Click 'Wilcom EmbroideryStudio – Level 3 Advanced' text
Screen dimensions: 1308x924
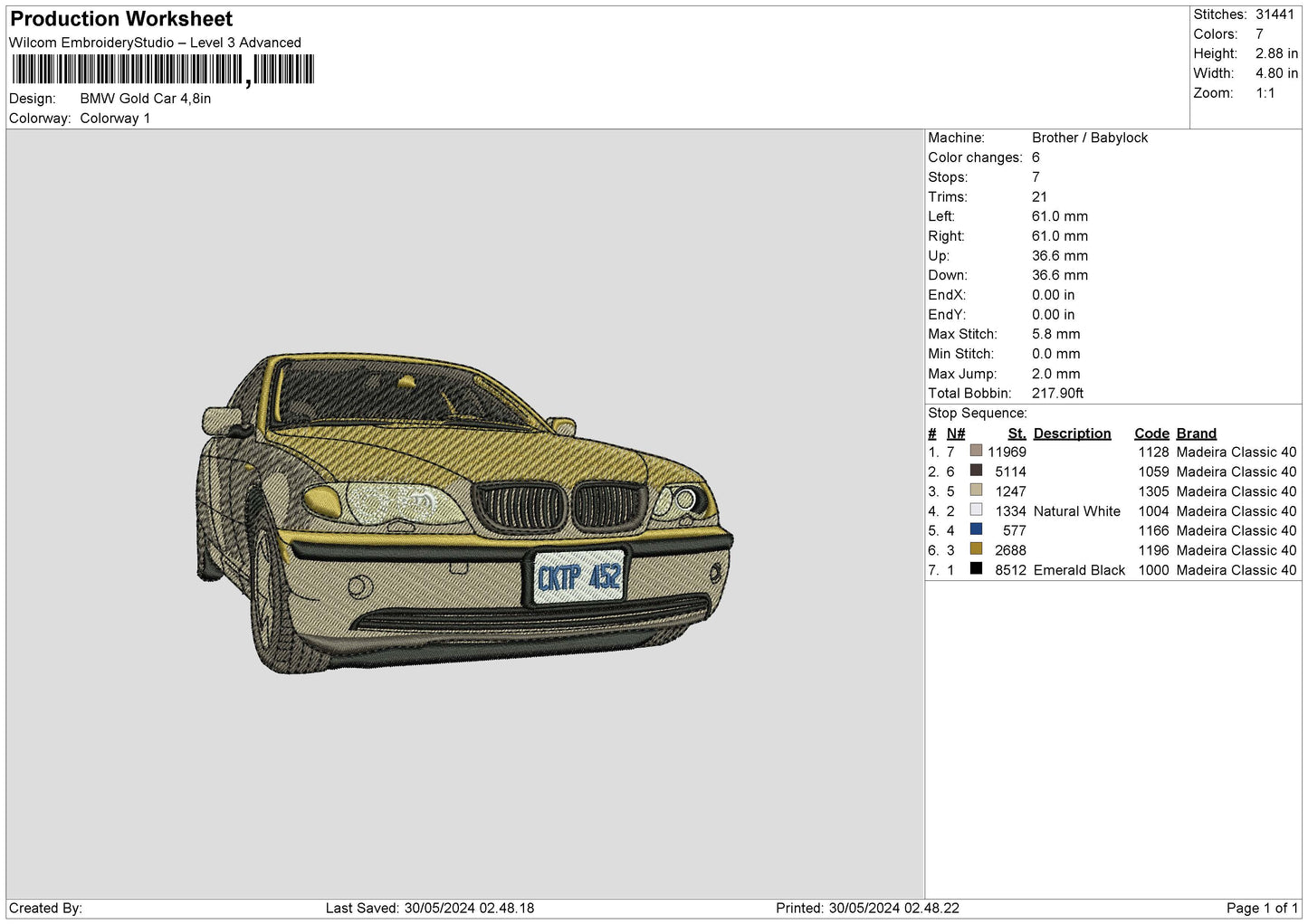coord(155,43)
